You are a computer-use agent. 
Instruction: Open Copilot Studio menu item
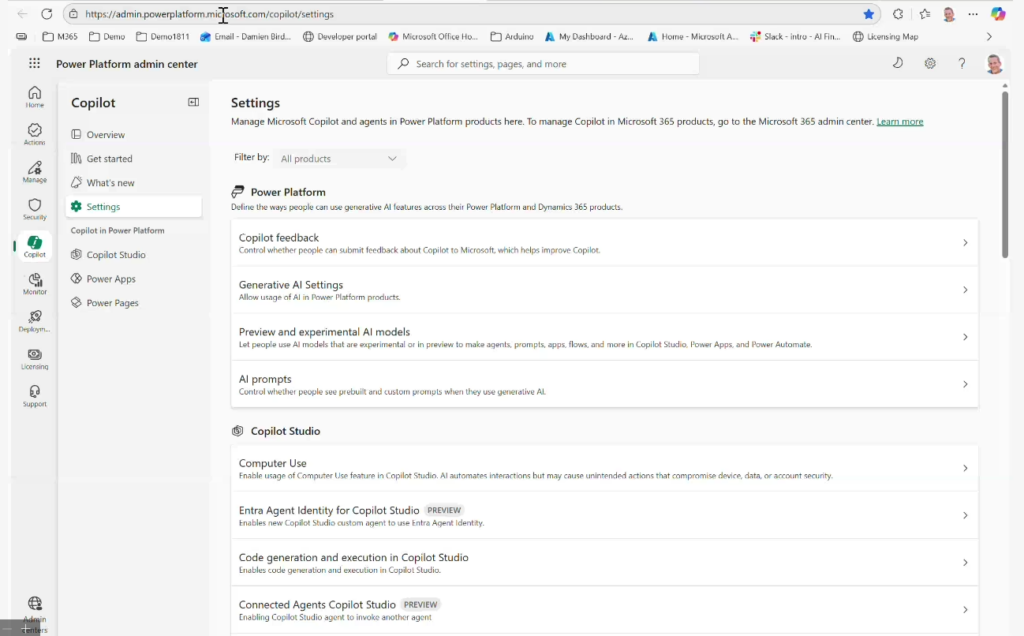click(133, 255)
